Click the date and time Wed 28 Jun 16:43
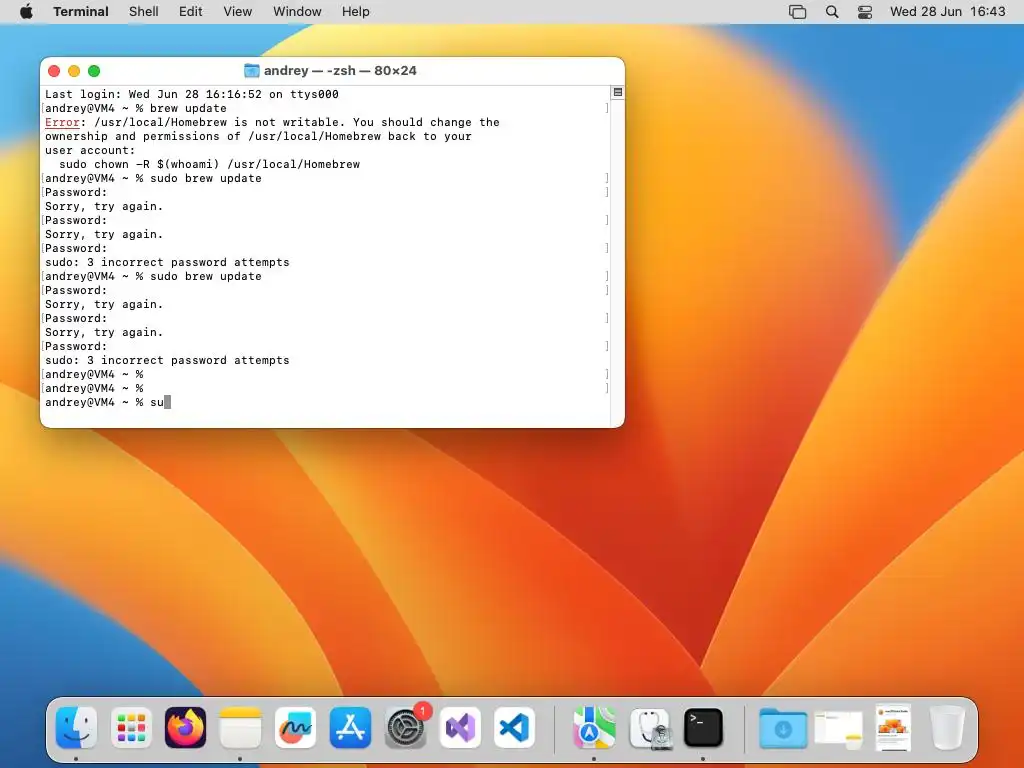The image size is (1024, 768). click(x=948, y=12)
